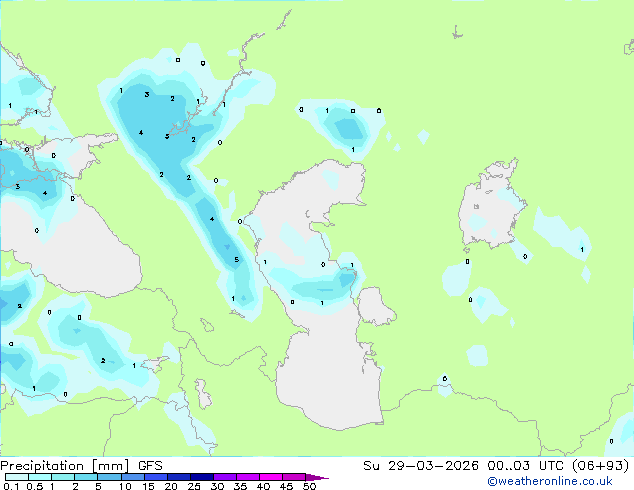Choose the purple swatch between 30 and 35

tap(224, 477)
